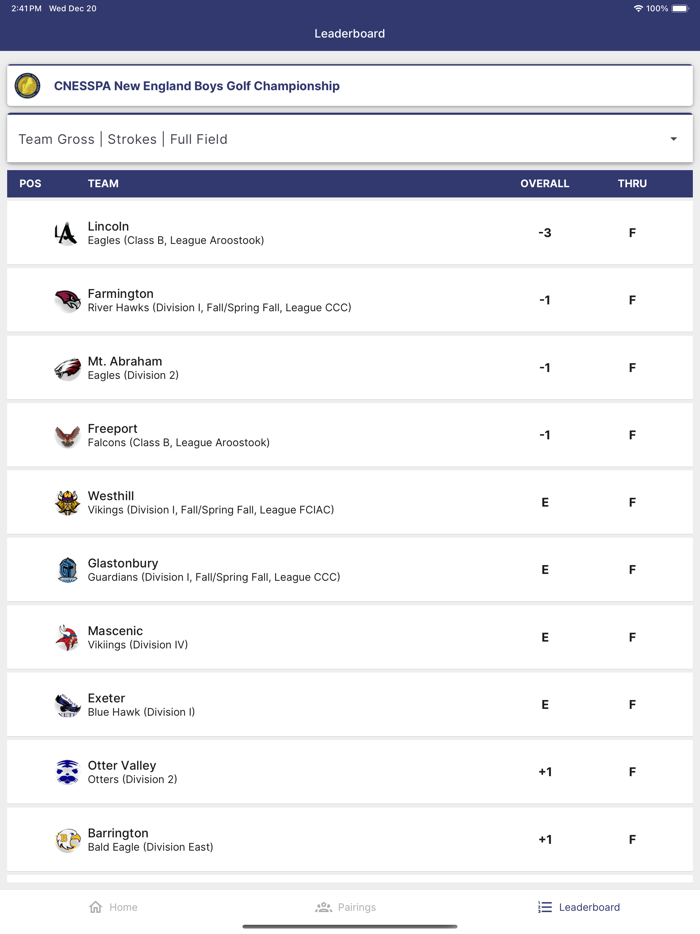Tap the Lincoln Eagles team logo

[x=67, y=232]
